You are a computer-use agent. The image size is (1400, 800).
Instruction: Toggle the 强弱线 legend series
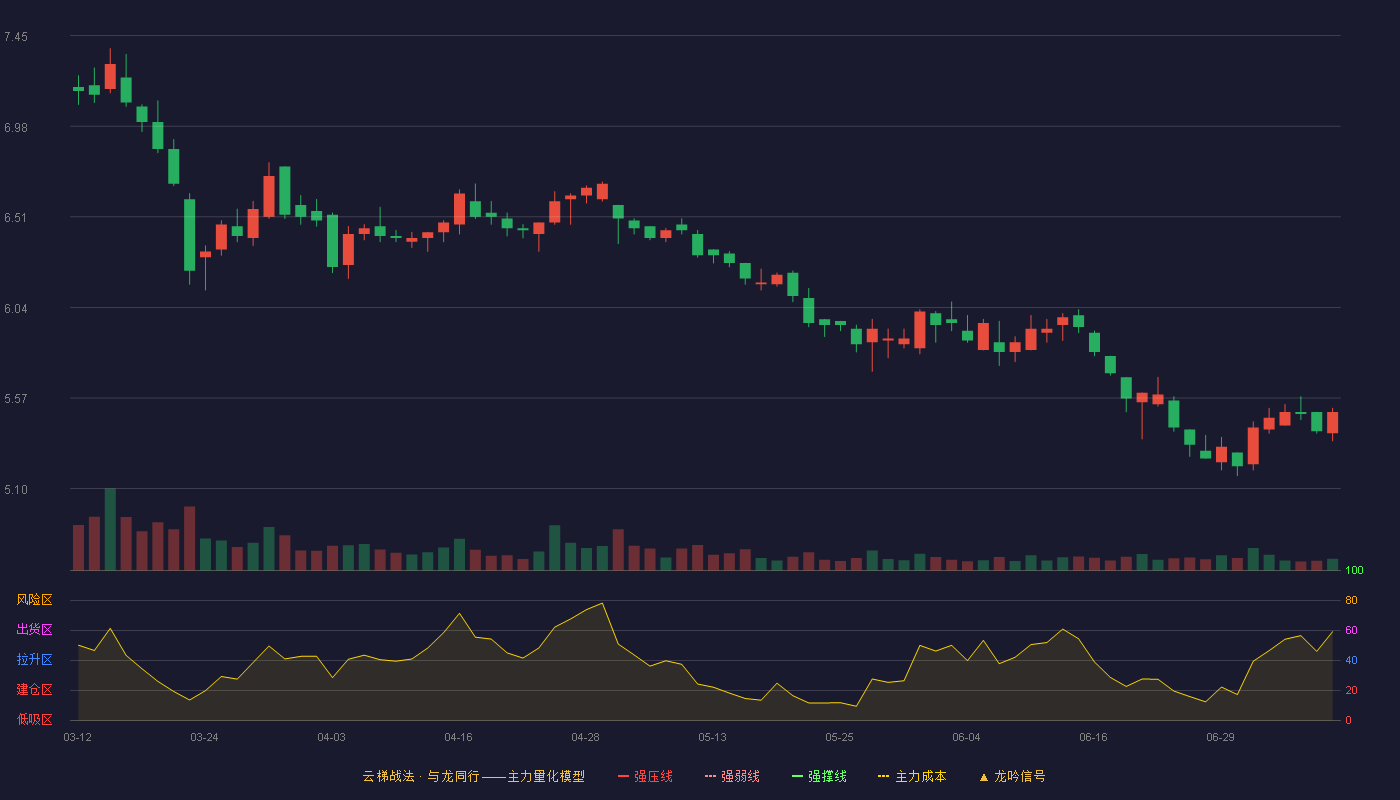[x=732, y=776]
